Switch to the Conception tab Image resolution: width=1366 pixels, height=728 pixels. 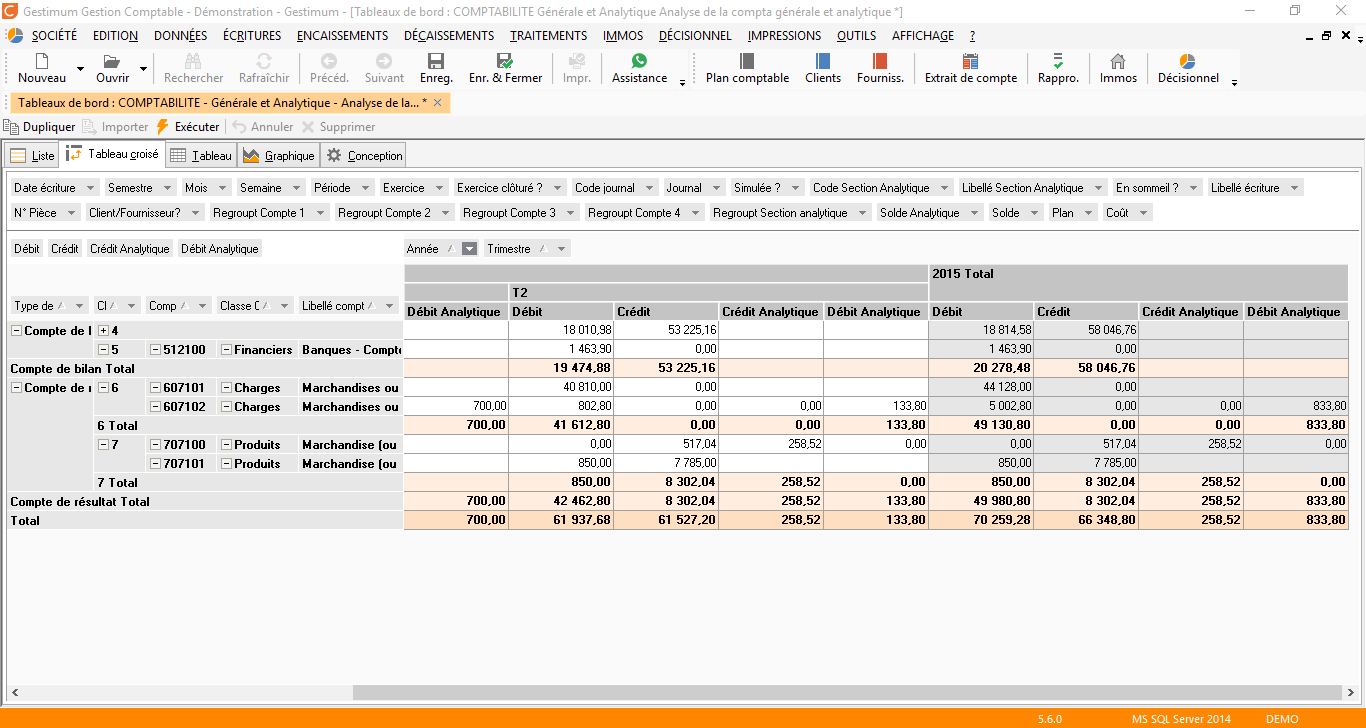point(364,156)
